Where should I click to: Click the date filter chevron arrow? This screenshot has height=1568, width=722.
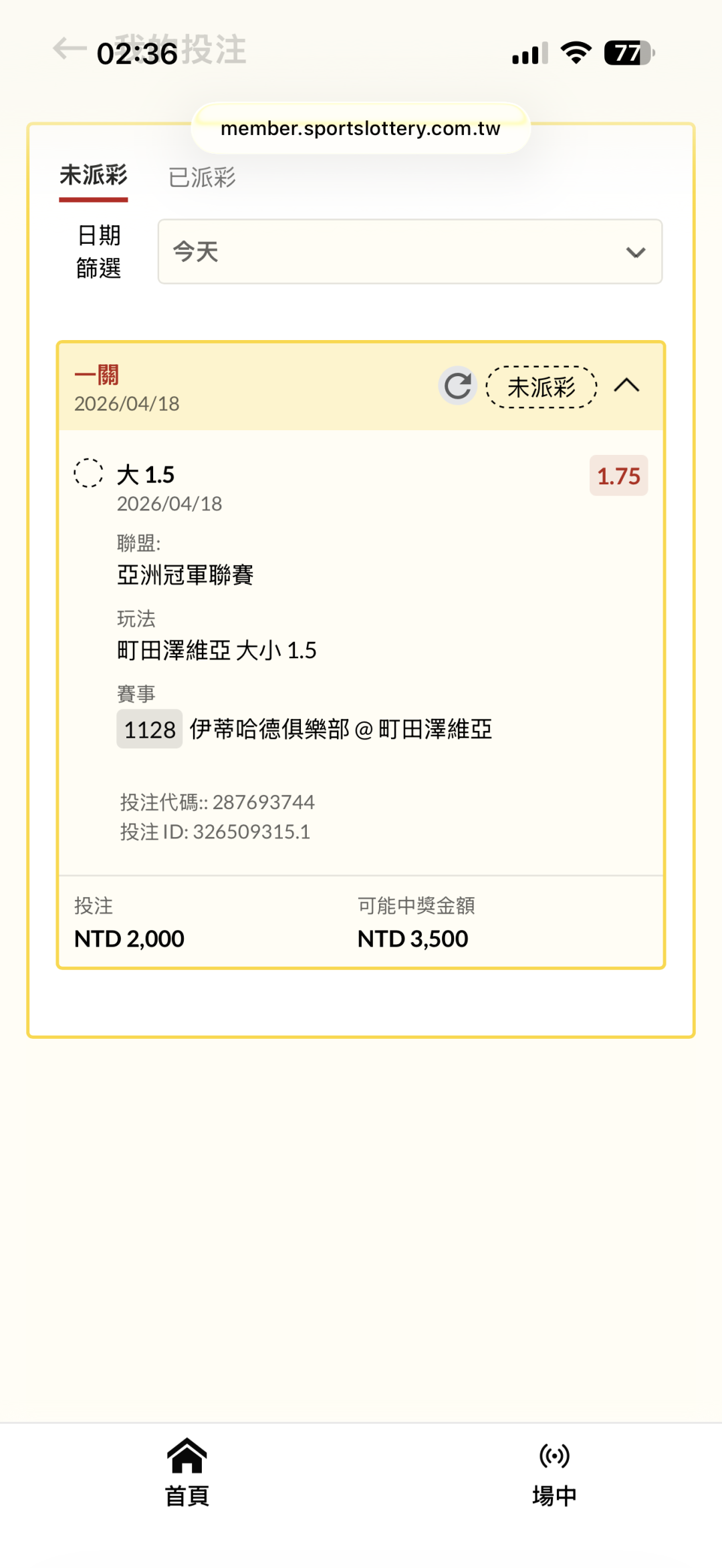(635, 253)
